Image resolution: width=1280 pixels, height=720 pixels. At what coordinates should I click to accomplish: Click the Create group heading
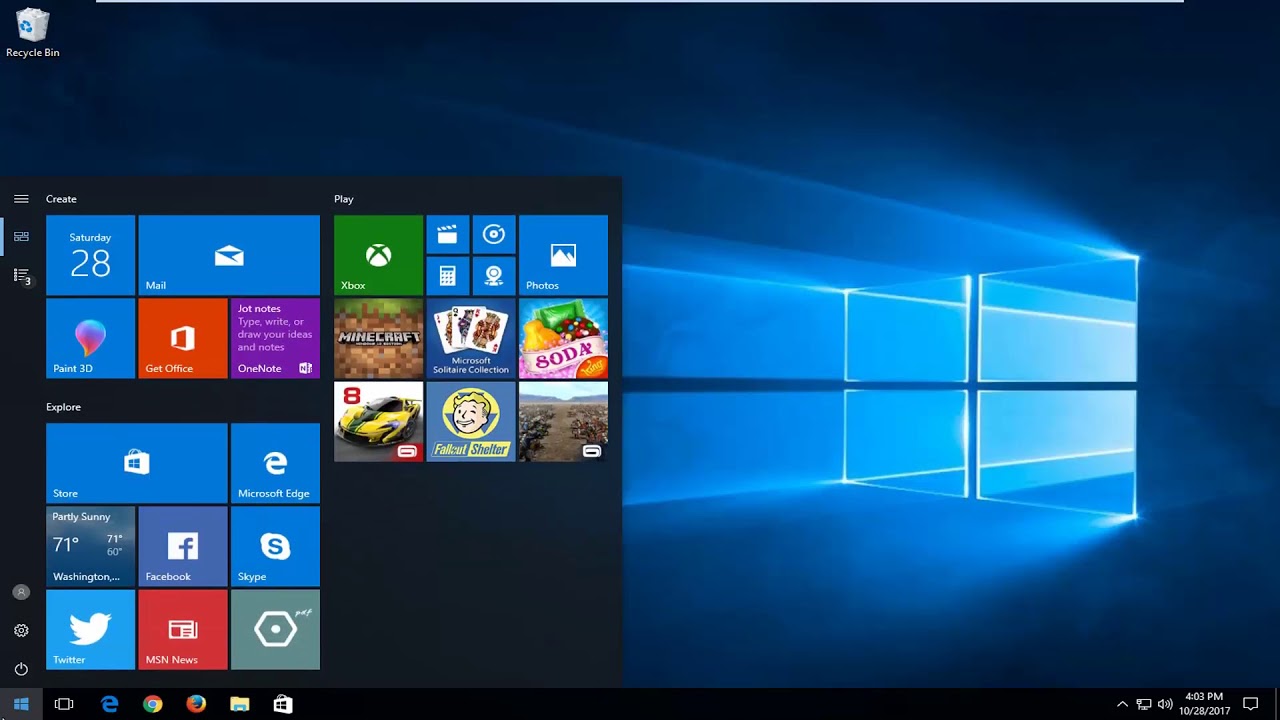coord(61,199)
